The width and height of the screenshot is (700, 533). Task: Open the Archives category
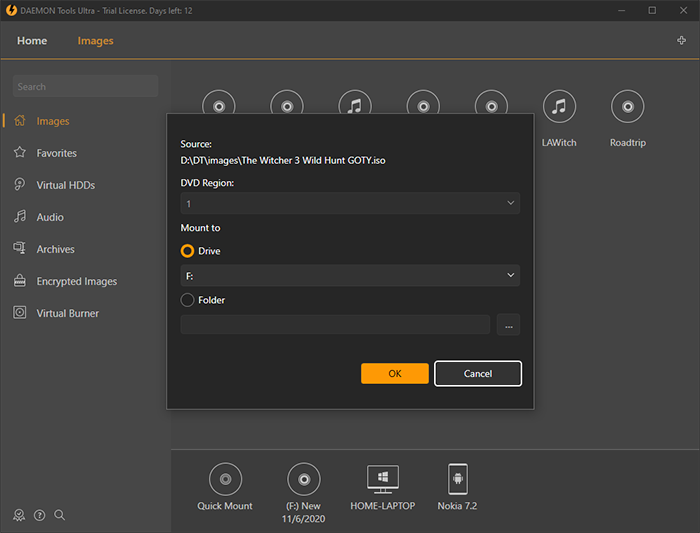(x=55, y=249)
